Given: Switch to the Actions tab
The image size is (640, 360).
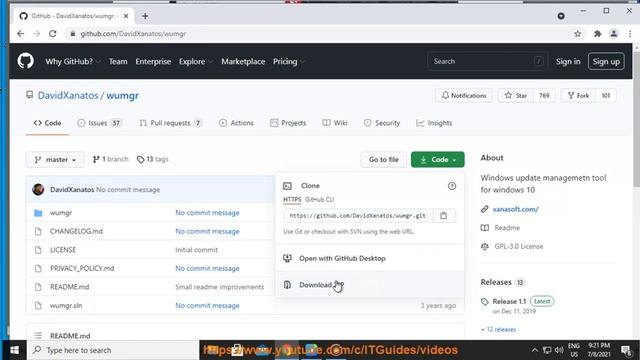Looking at the screenshot, I should pyautogui.click(x=236, y=123).
